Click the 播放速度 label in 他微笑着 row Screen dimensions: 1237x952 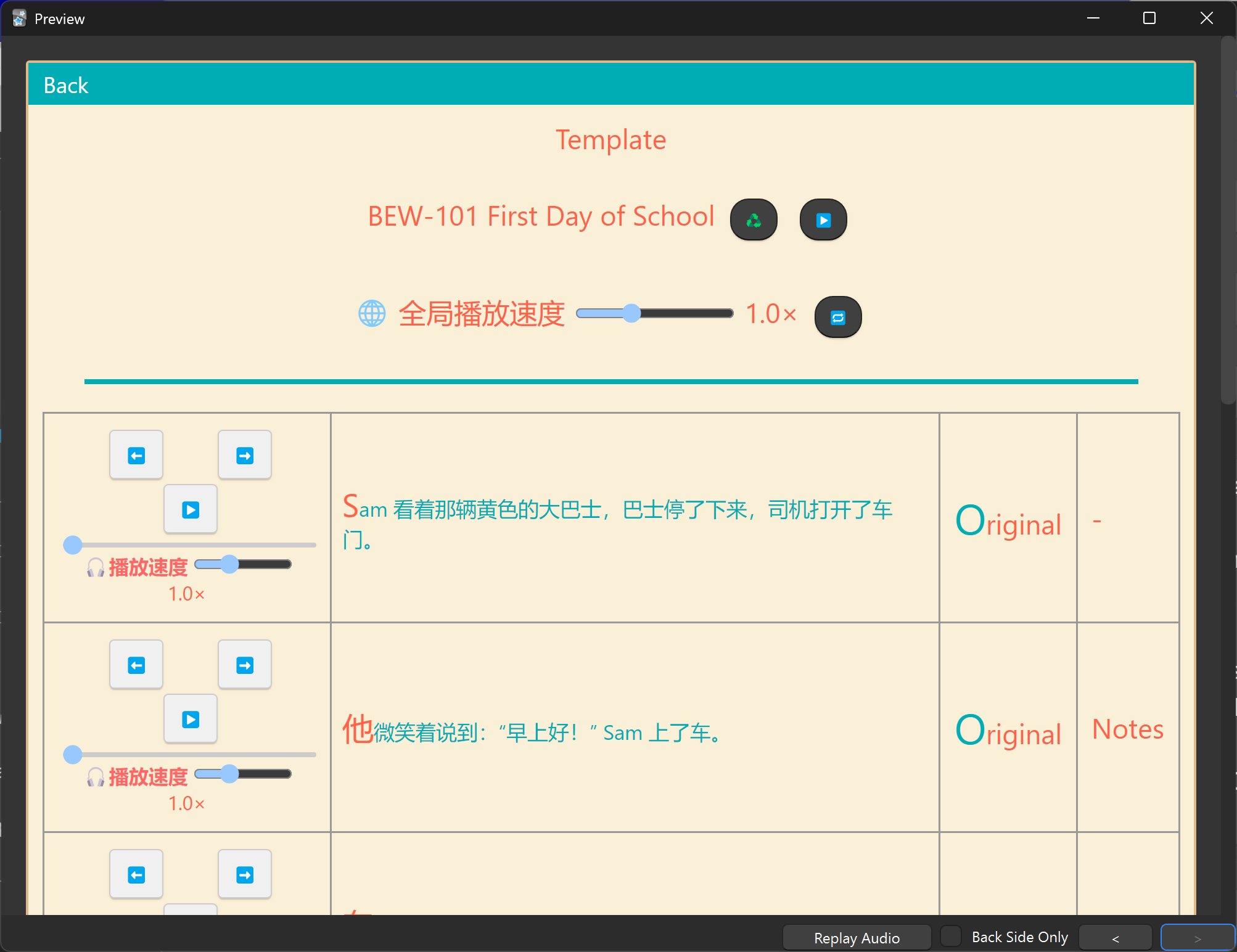click(148, 777)
